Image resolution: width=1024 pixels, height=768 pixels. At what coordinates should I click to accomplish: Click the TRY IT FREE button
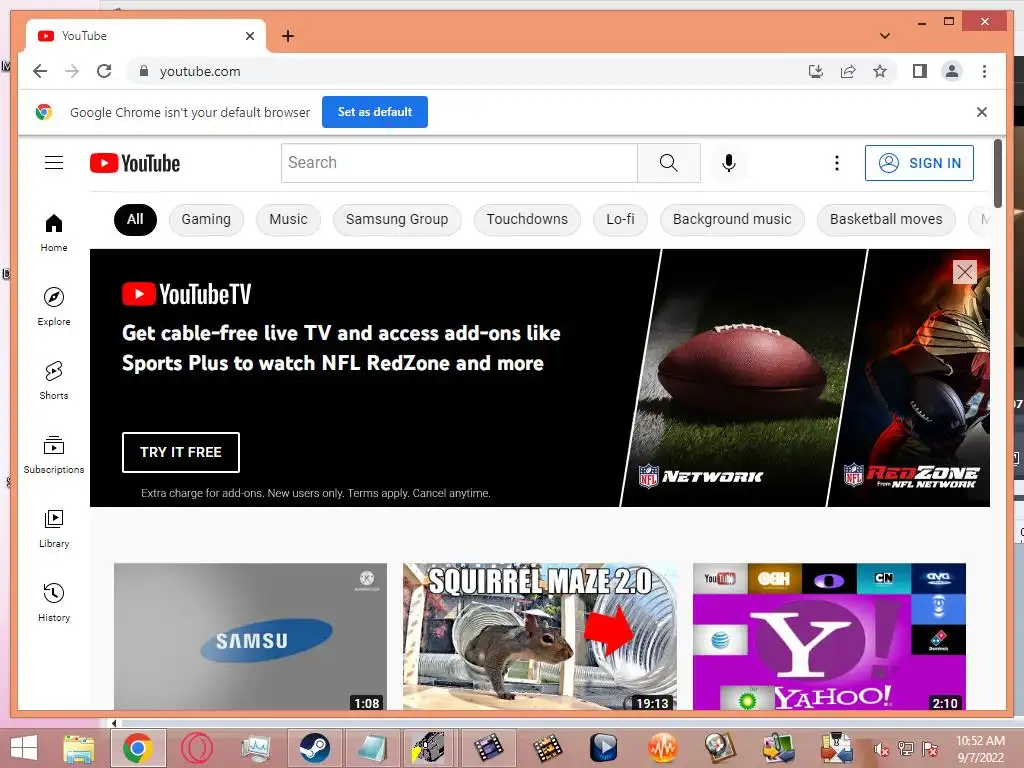(181, 452)
